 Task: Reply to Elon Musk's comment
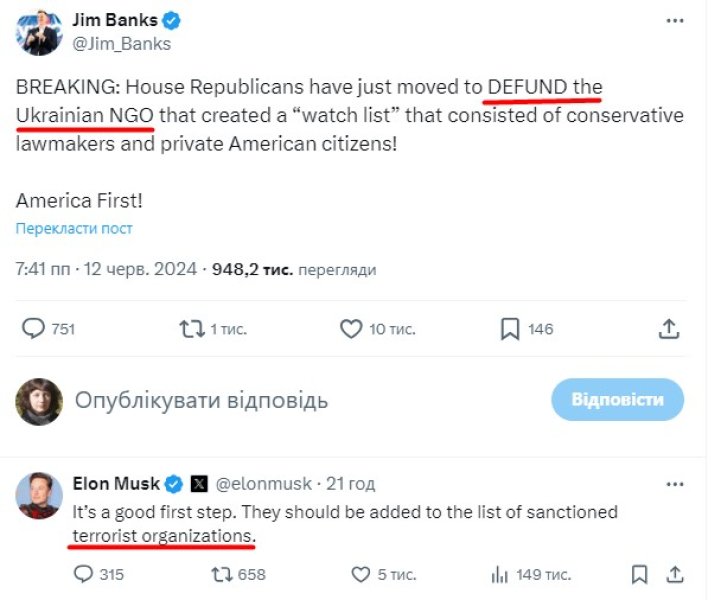[x=84, y=574]
